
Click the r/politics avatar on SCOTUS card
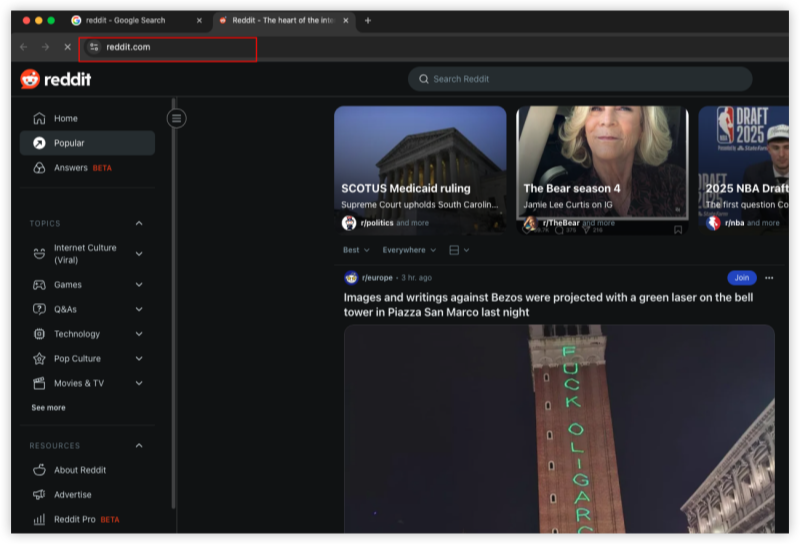pos(349,223)
